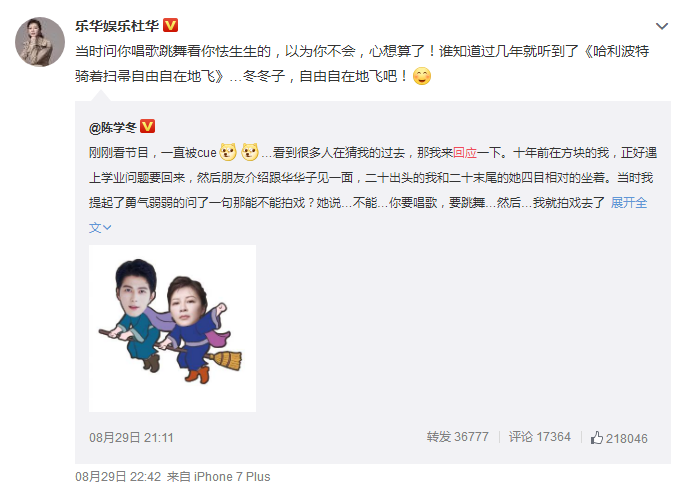Screen dimensions: 684x500
Task: Expand full text with 展开全文
Action: pyautogui.click(x=629, y=202)
